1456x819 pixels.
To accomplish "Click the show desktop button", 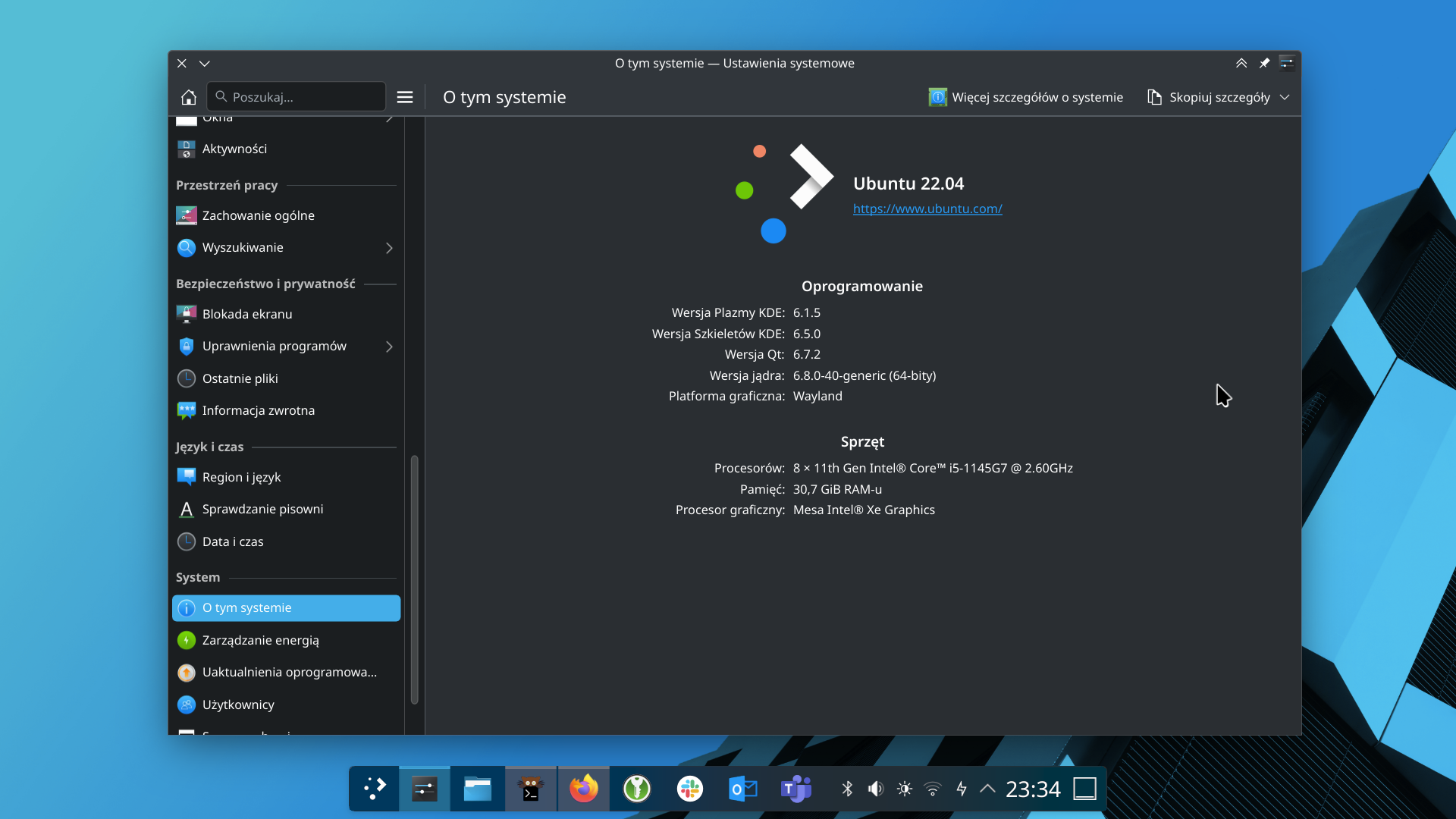I will 1085,789.
